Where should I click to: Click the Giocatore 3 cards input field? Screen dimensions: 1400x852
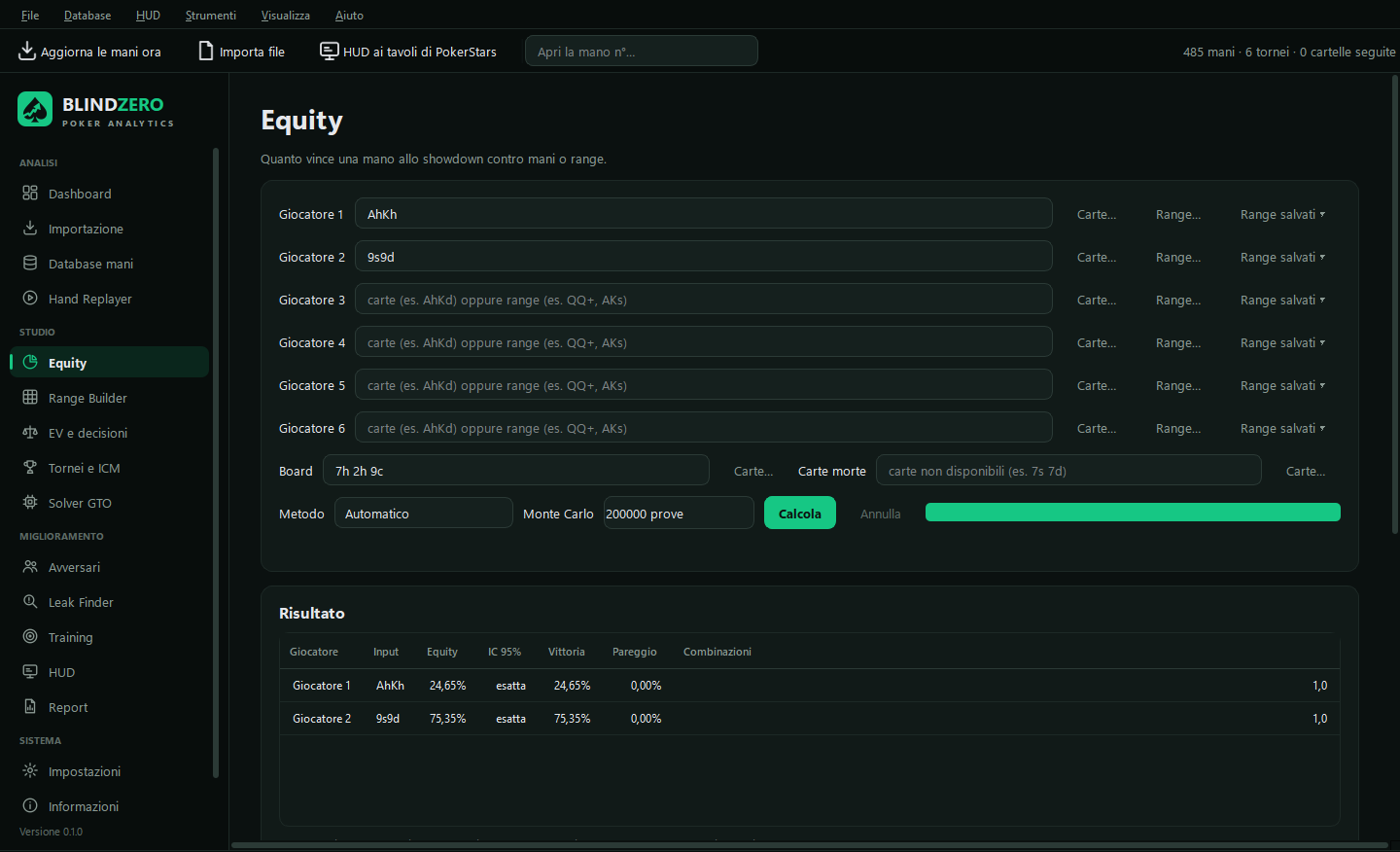704,299
